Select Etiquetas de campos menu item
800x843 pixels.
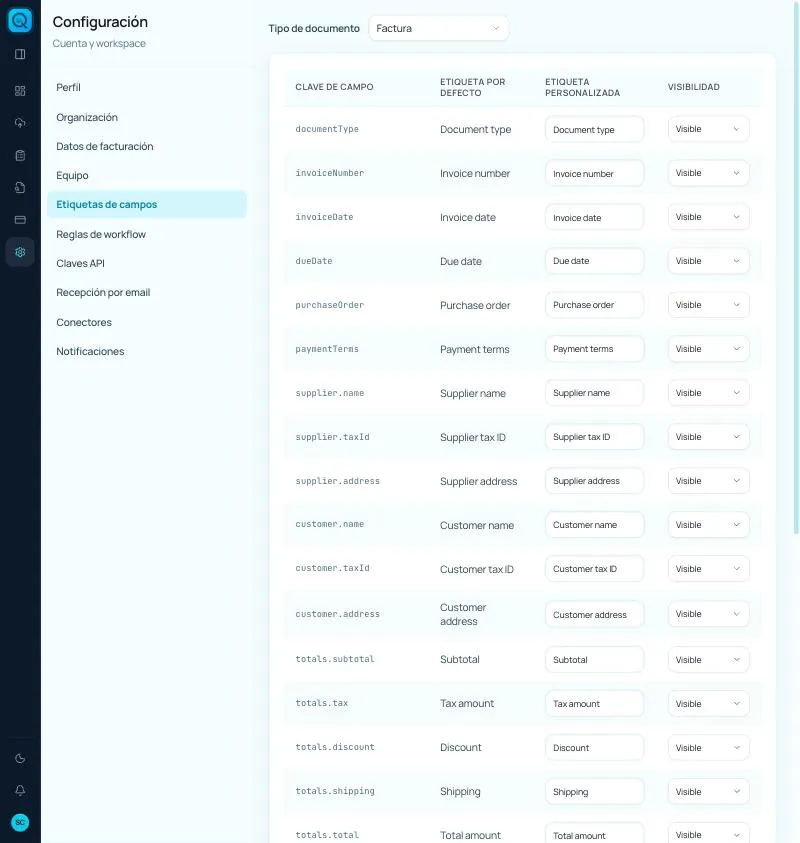coord(146,205)
